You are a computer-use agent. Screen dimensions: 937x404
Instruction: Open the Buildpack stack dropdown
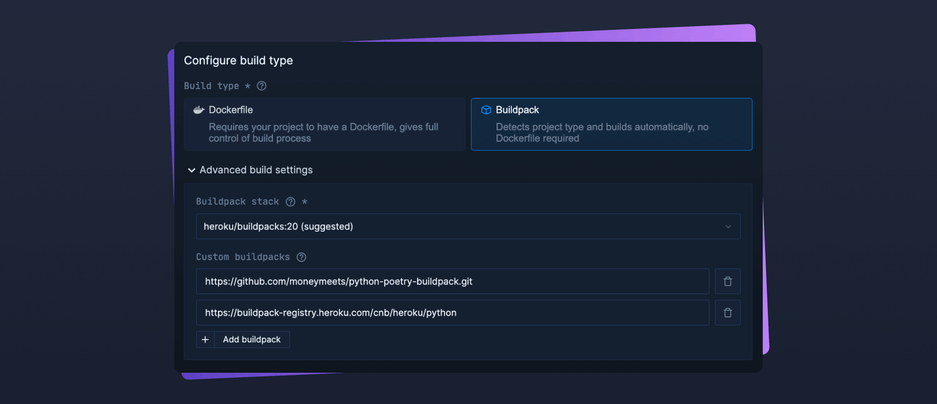point(468,227)
